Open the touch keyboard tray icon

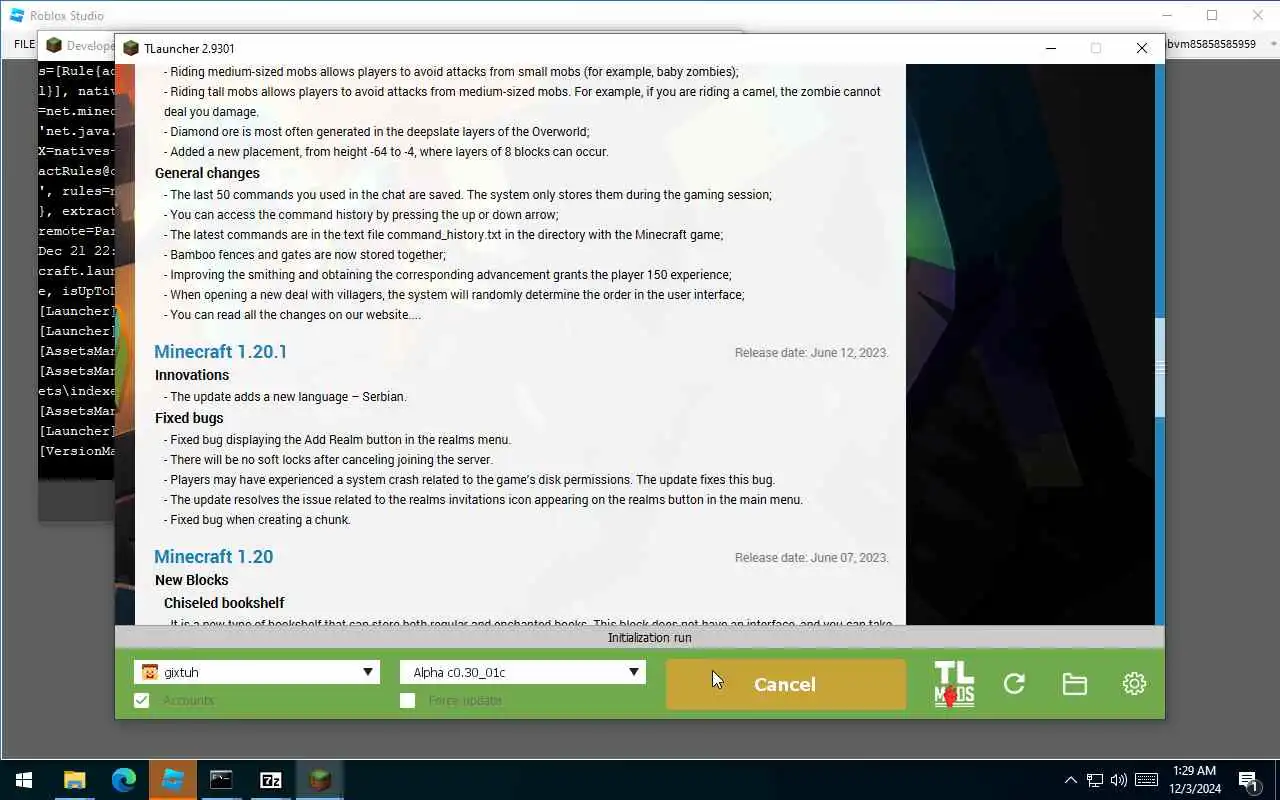[1146, 780]
